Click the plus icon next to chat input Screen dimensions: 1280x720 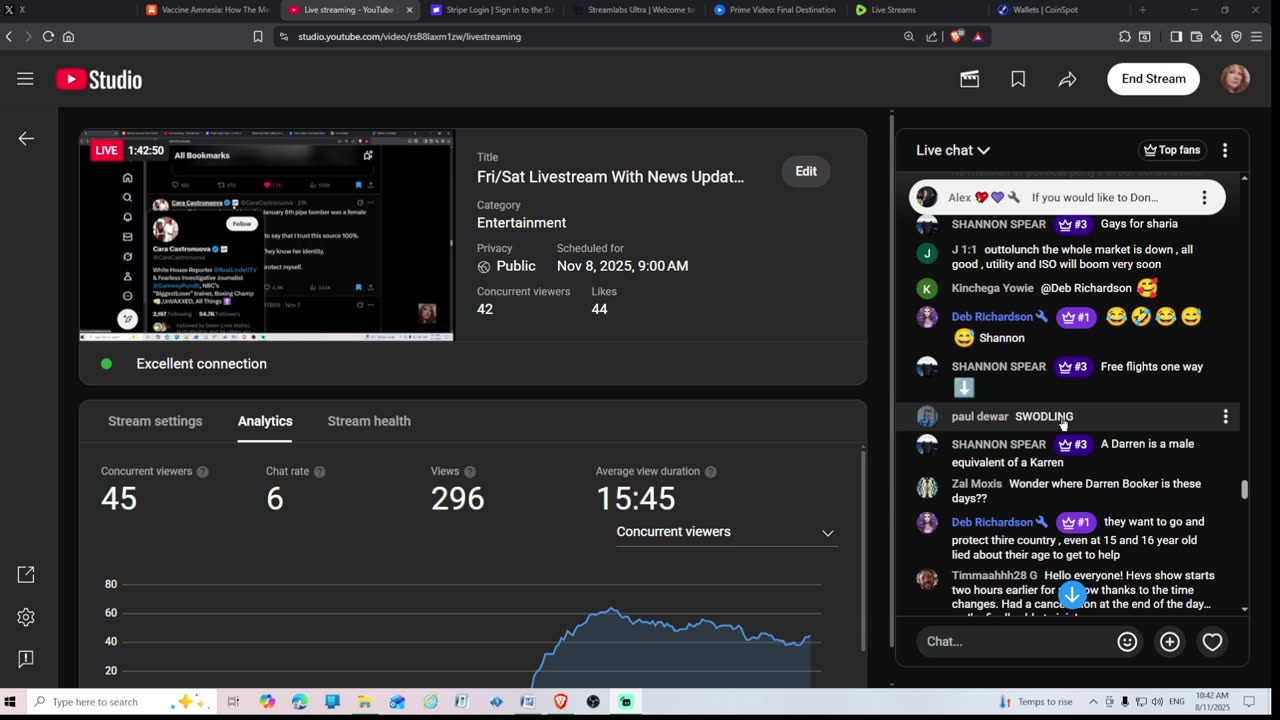(1170, 642)
